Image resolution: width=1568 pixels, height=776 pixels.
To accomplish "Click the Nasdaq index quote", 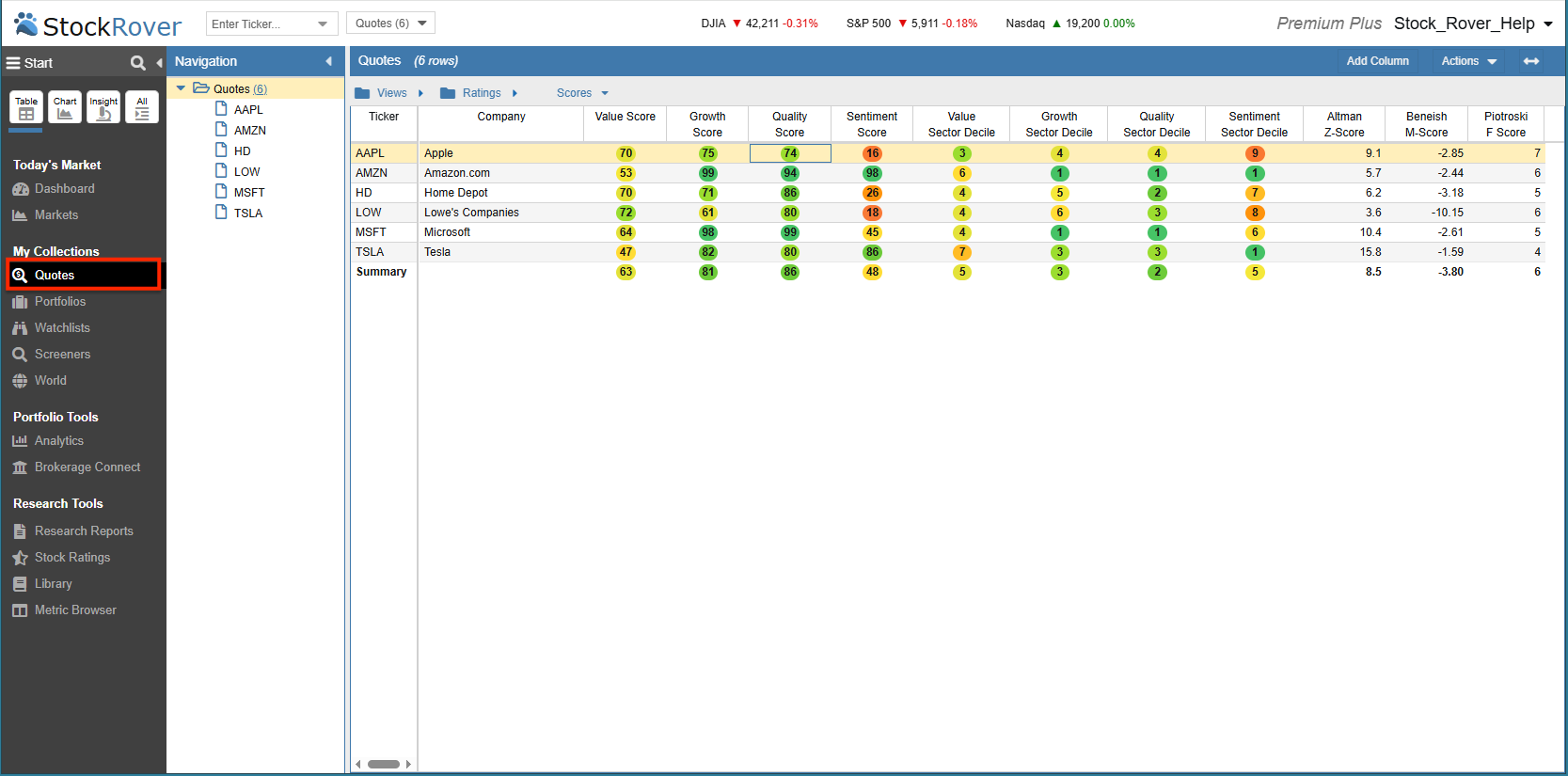I will click(x=1069, y=24).
